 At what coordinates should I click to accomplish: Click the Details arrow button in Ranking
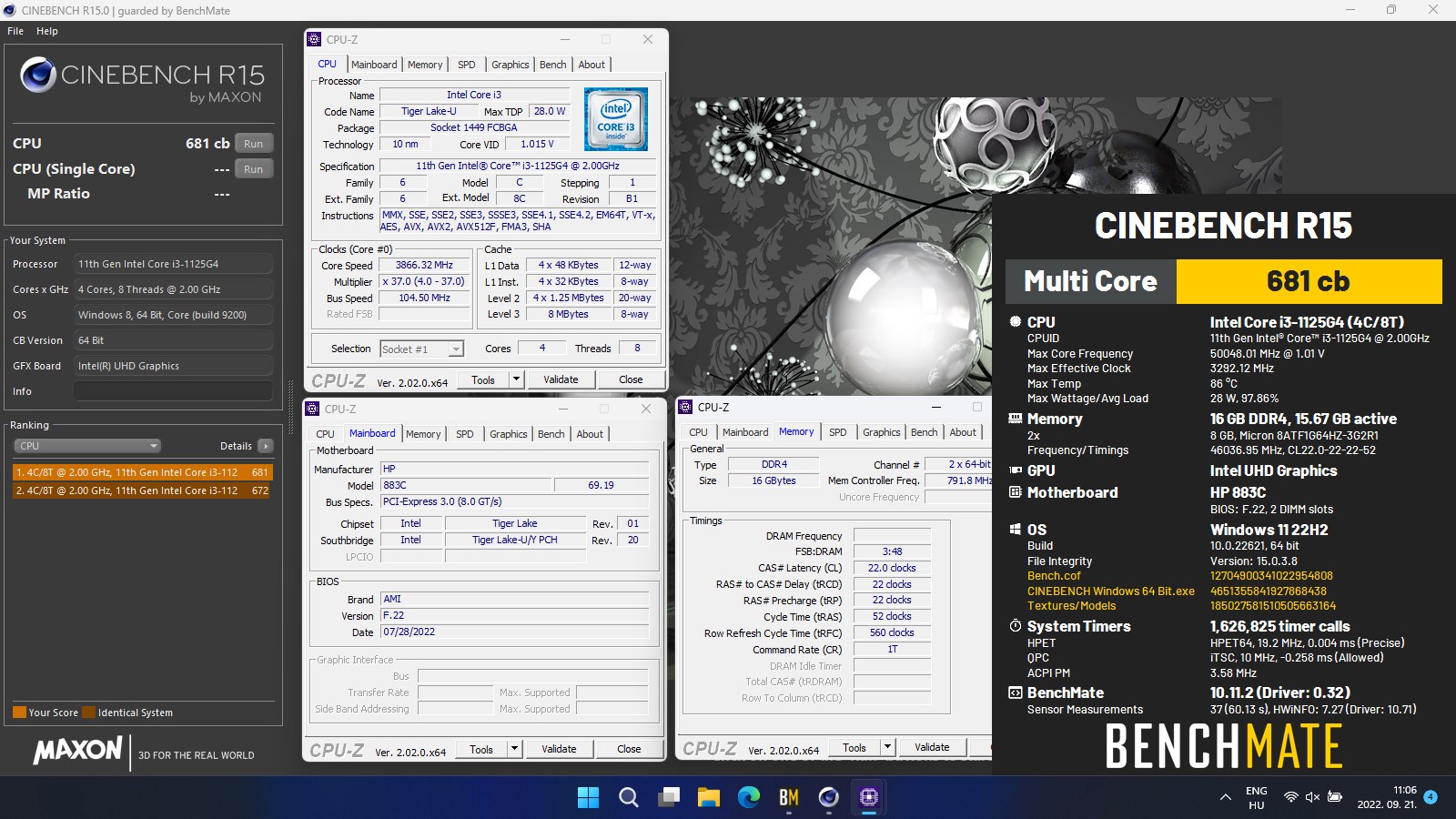(x=266, y=446)
